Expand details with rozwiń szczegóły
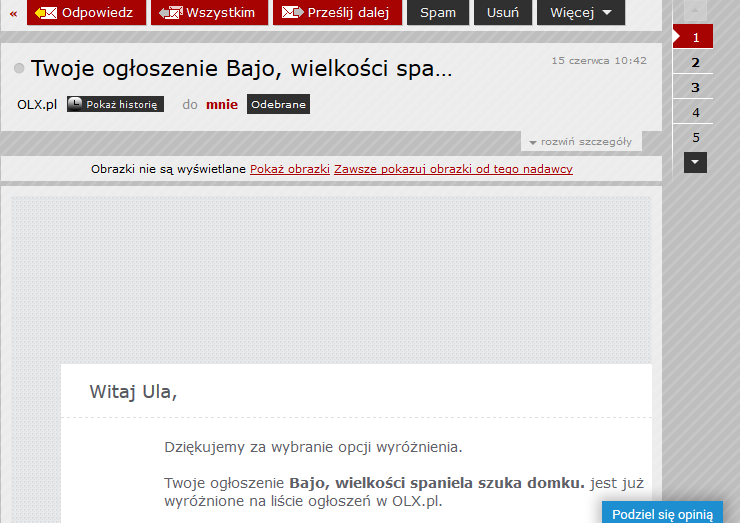 pyautogui.click(x=581, y=142)
